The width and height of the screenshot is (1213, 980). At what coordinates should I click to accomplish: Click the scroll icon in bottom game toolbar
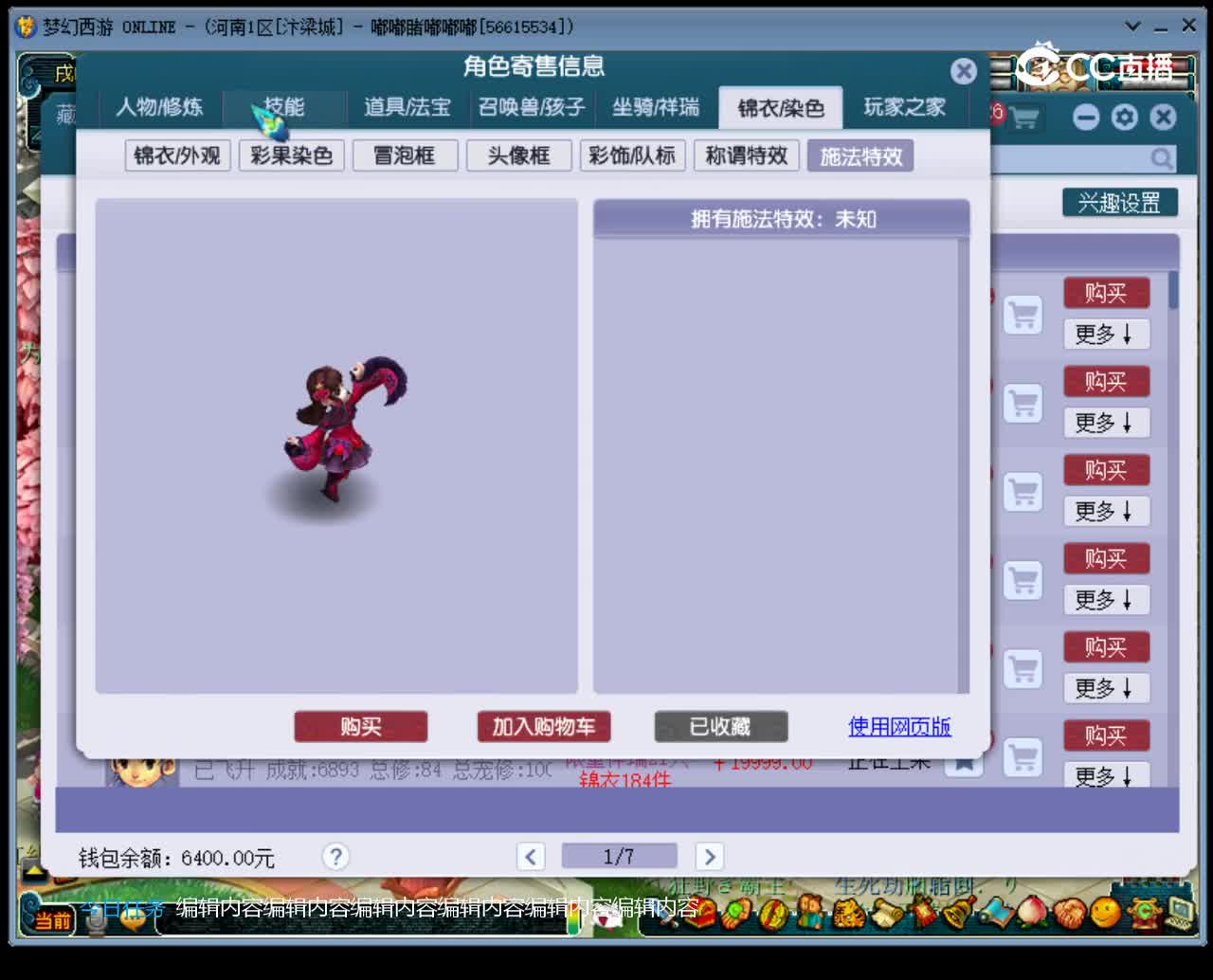pyautogui.click(x=887, y=914)
